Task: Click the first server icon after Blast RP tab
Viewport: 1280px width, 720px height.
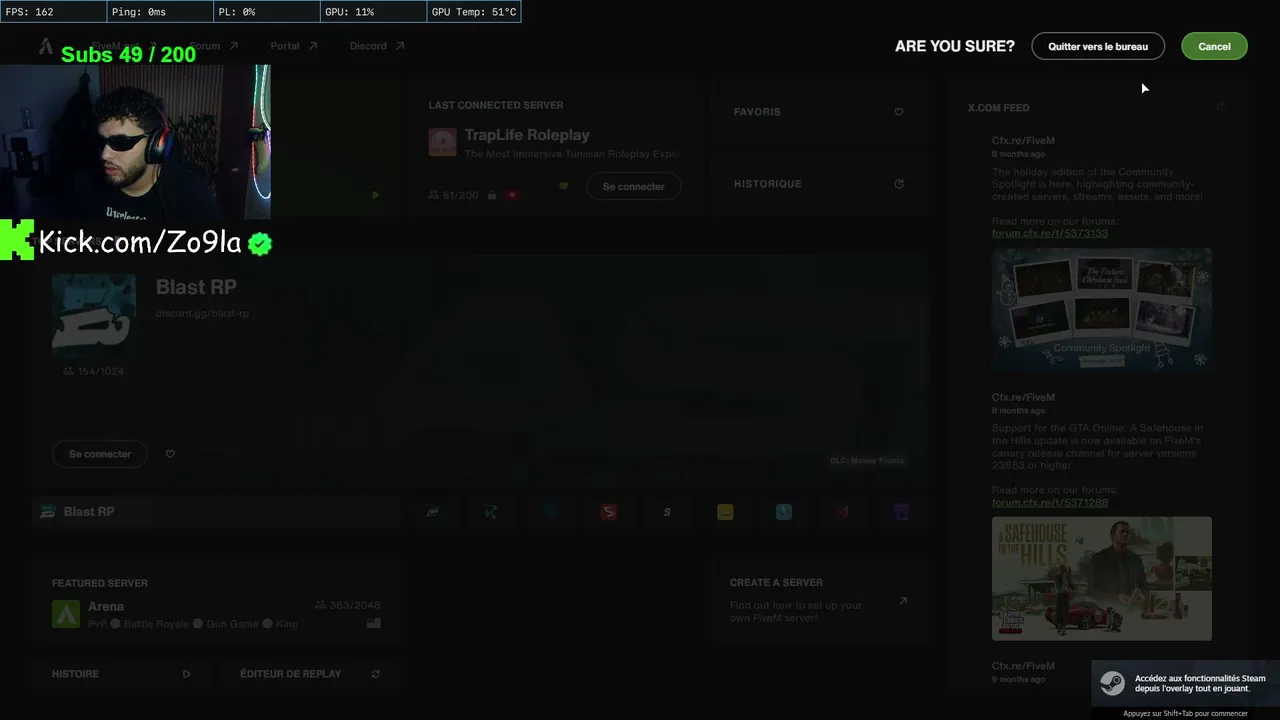Action: pyautogui.click(x=433, y=512)
